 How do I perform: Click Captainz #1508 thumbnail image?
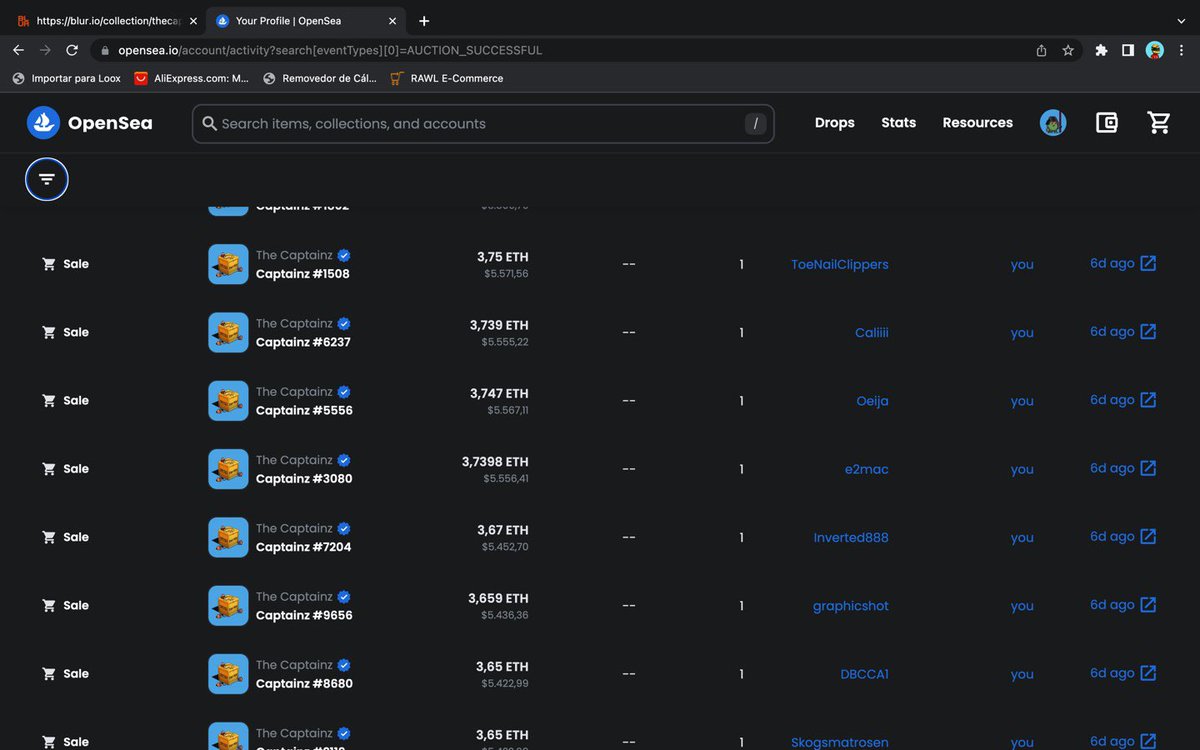(x=228, y=264)
